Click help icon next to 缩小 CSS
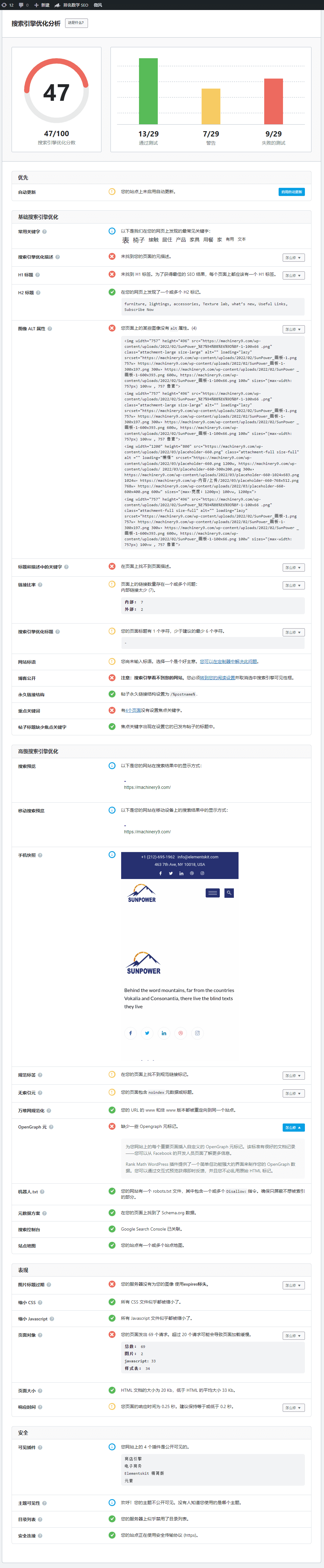324x1568 pixels. point(40,1303)
